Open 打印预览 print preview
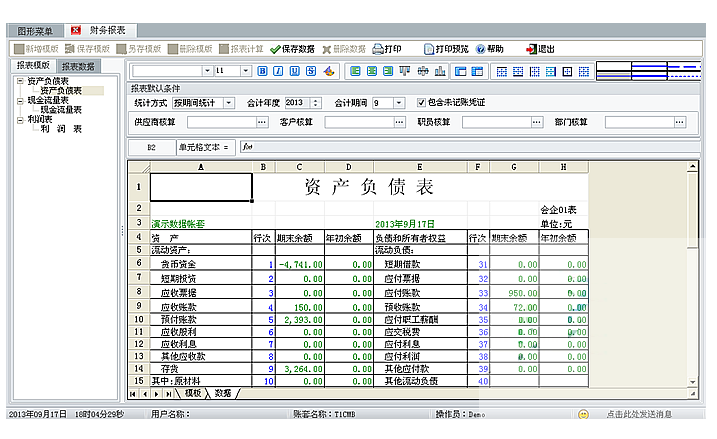717x439 pixels. point(446,49)
